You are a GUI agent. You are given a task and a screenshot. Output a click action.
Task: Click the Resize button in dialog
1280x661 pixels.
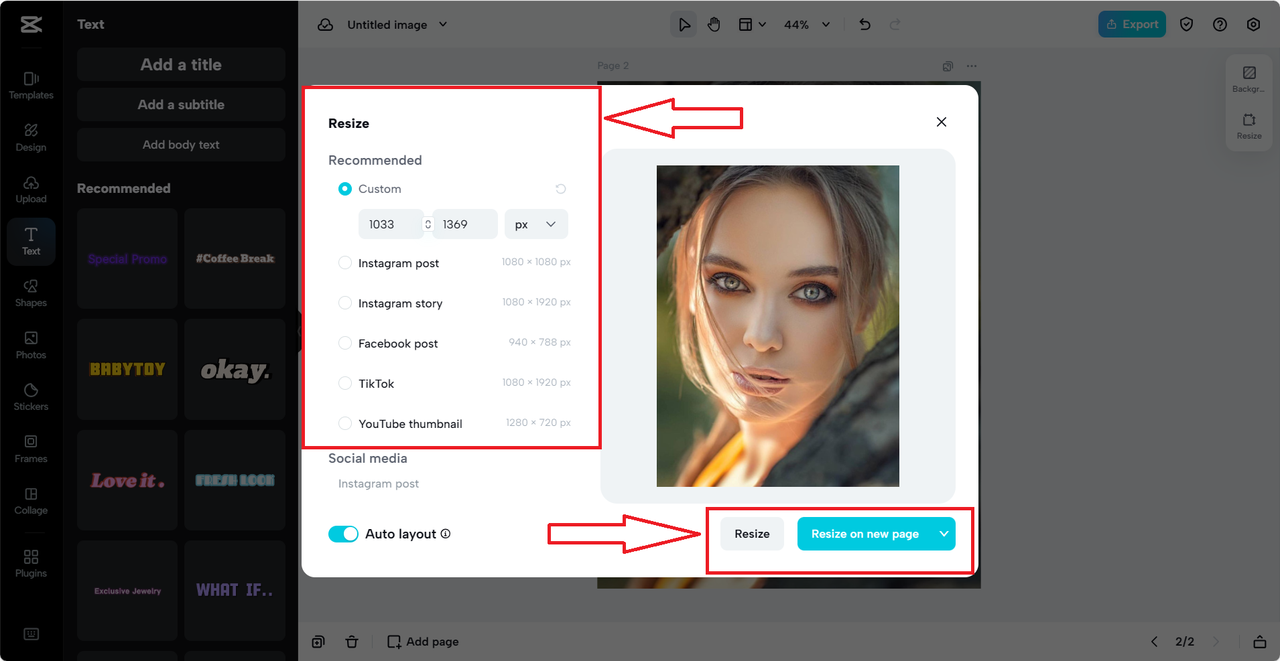[x=752, y=534]
